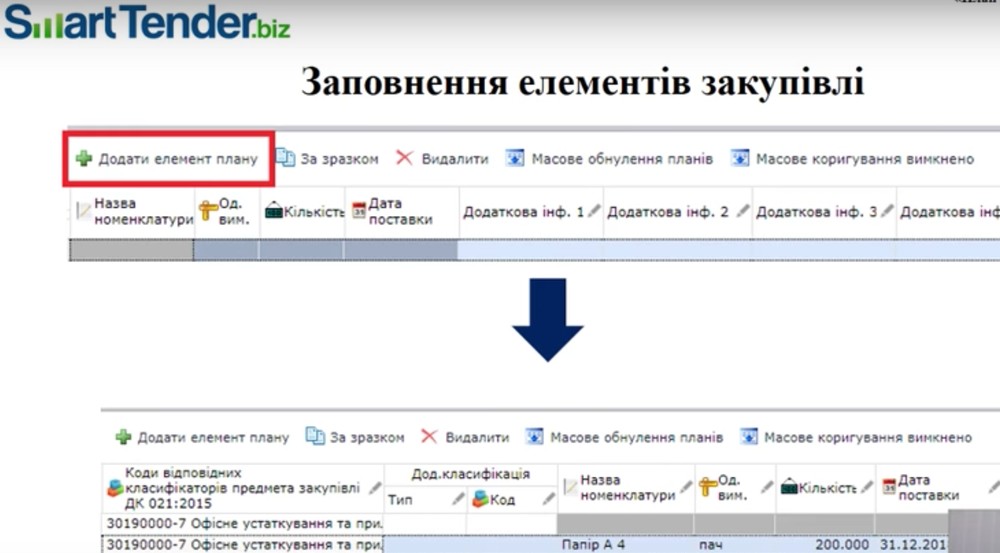Click pencil icon next to 'Додаткова інф. 3'
Screen dimensions: 1000x553
(886, 210)
